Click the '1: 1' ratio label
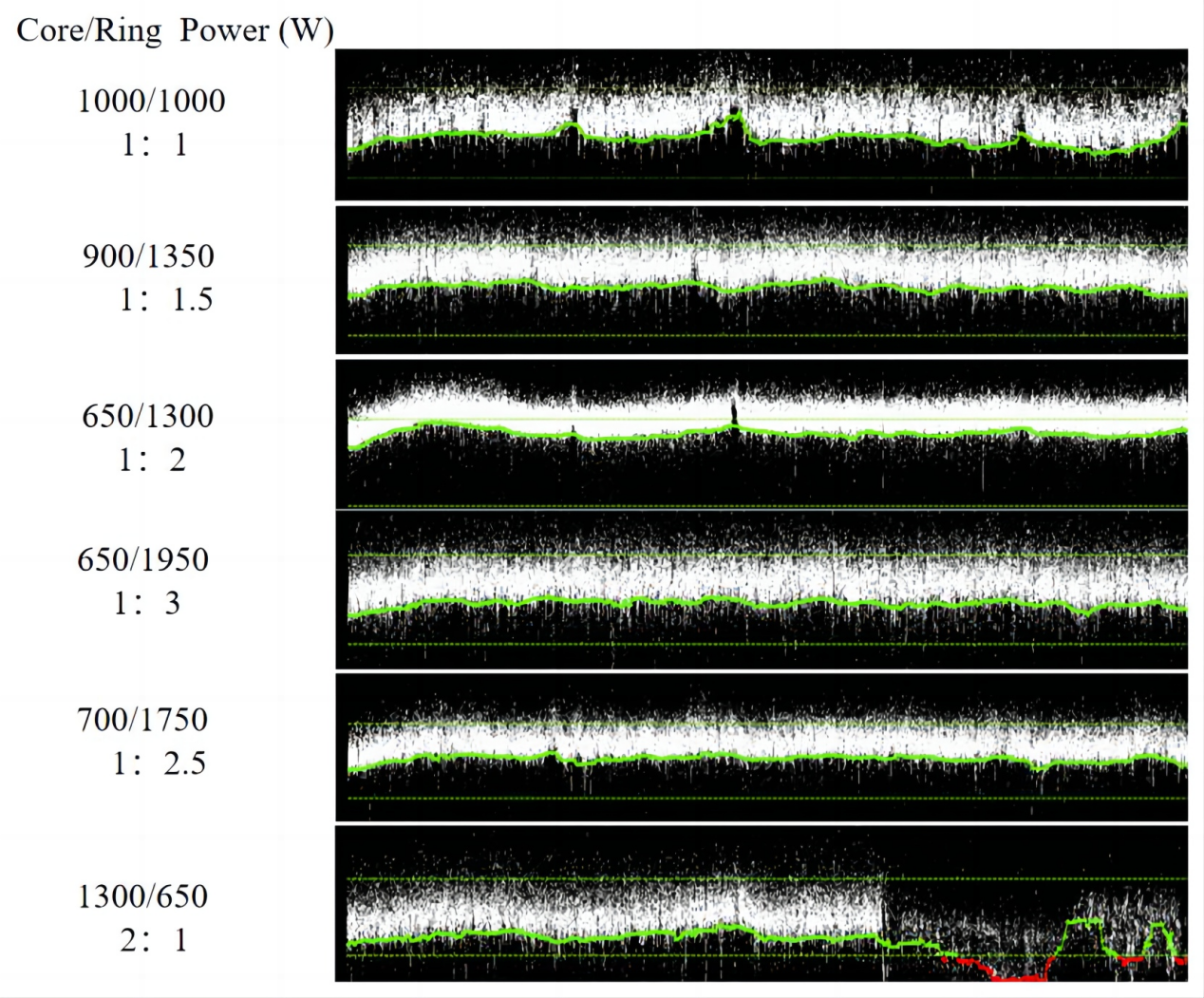 point(155,144)
